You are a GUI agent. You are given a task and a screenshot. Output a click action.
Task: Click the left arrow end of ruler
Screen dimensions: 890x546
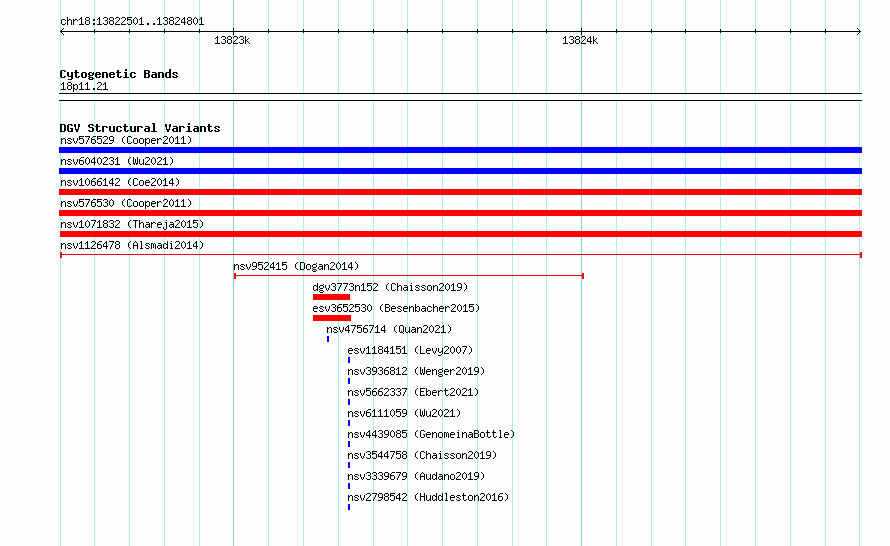62,31
